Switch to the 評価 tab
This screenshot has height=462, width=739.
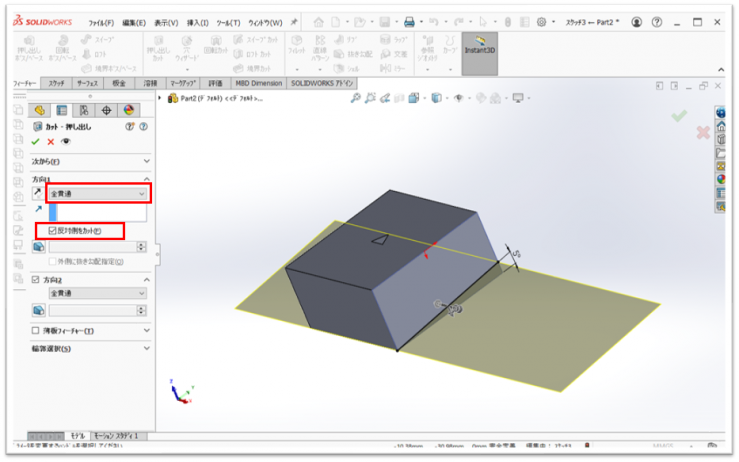214,84
